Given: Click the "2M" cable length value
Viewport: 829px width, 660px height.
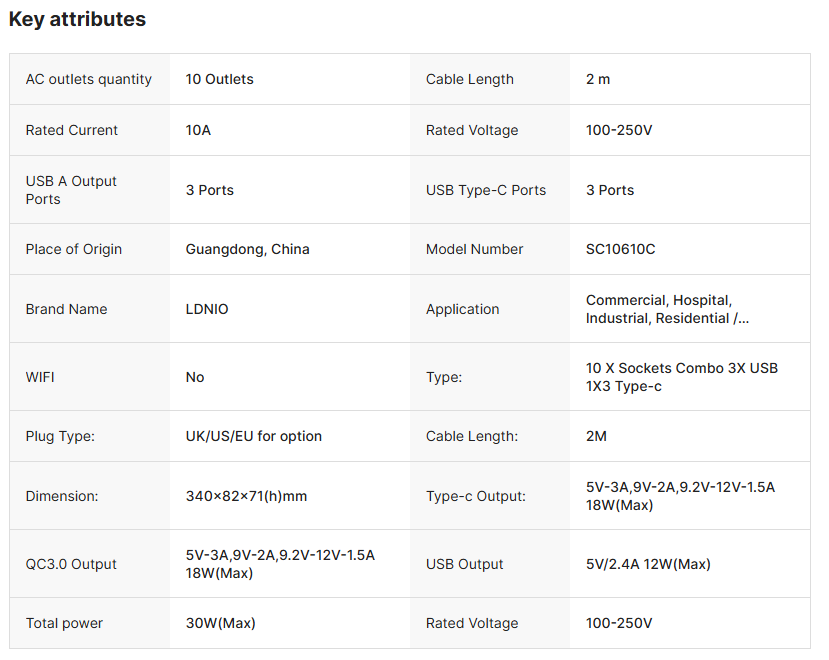Looking at the screenshot, I should point(597,436).
